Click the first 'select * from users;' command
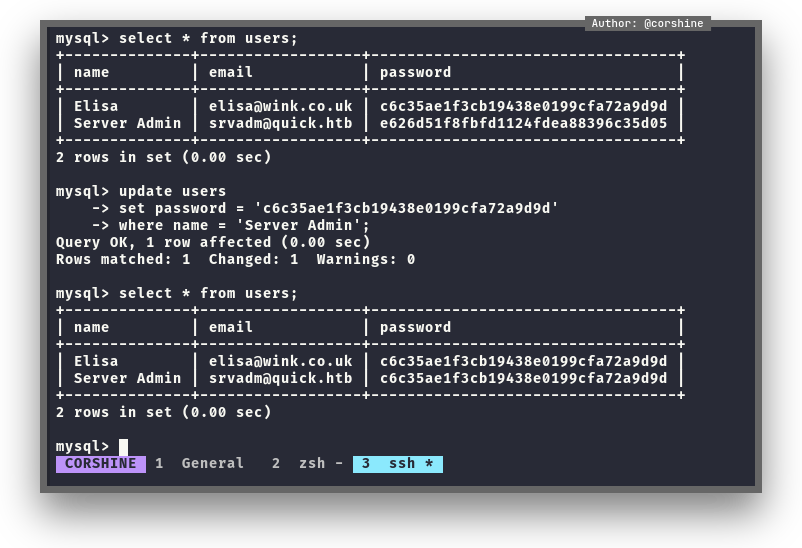 (208, 39)
